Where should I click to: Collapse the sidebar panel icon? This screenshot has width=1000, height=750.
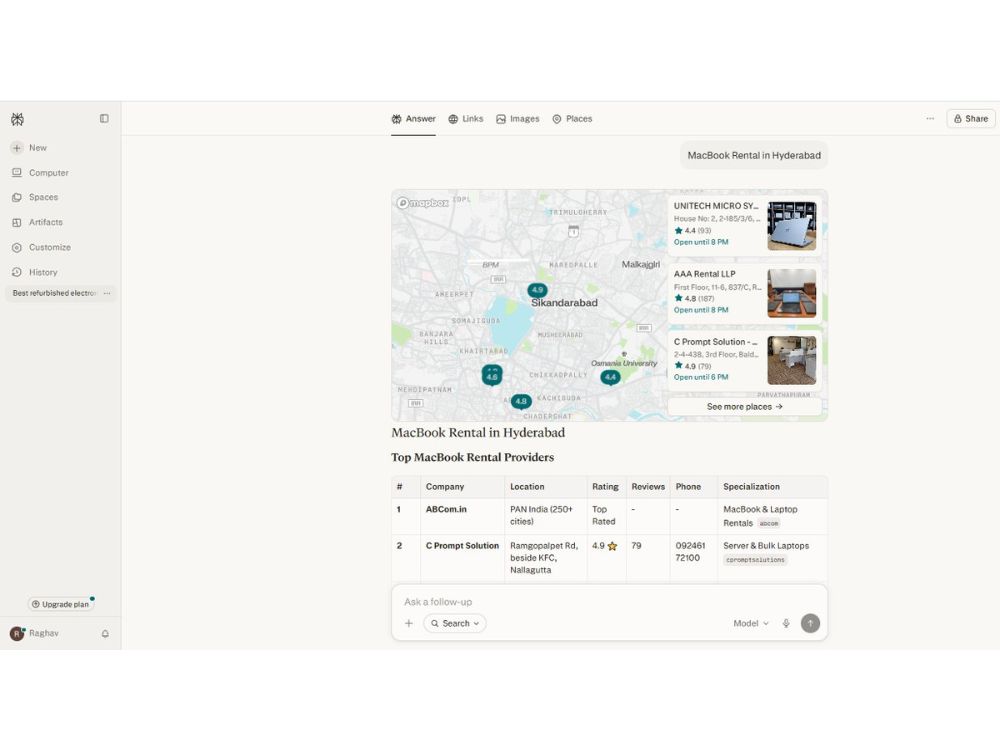104,119
